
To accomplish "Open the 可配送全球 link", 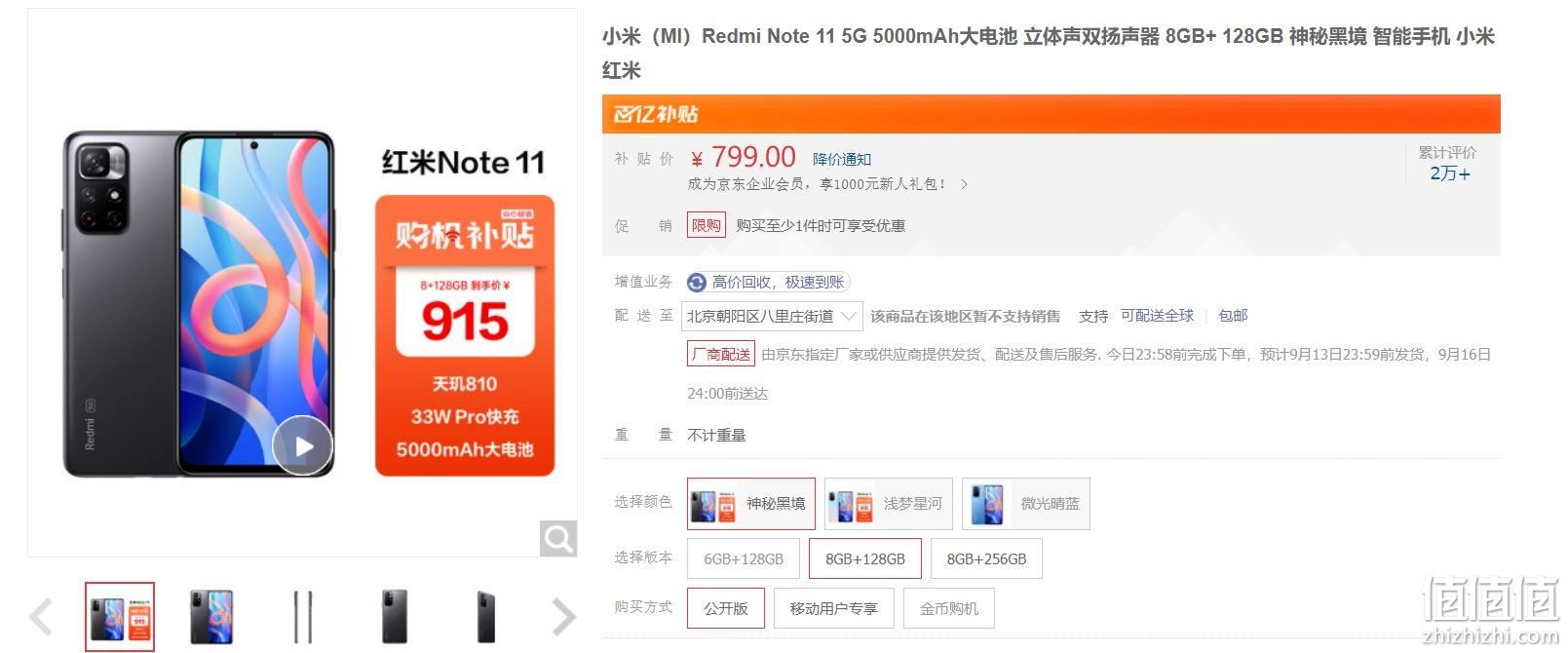I will coord(1157,316).
